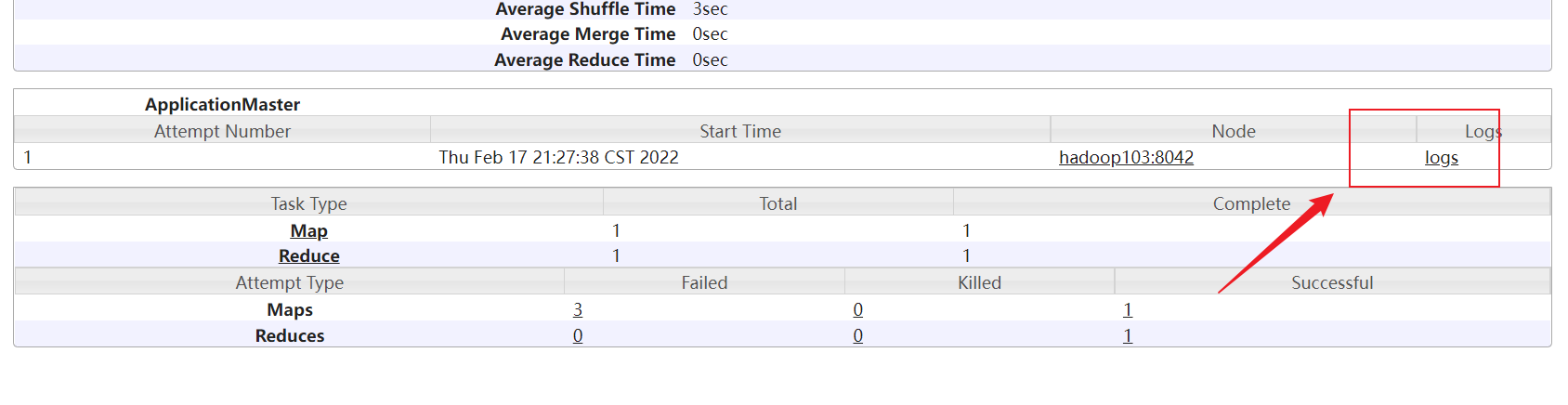
Task: View the 3 failed Maps attempts
Action: pyautogui.click(x=578, y=309)
